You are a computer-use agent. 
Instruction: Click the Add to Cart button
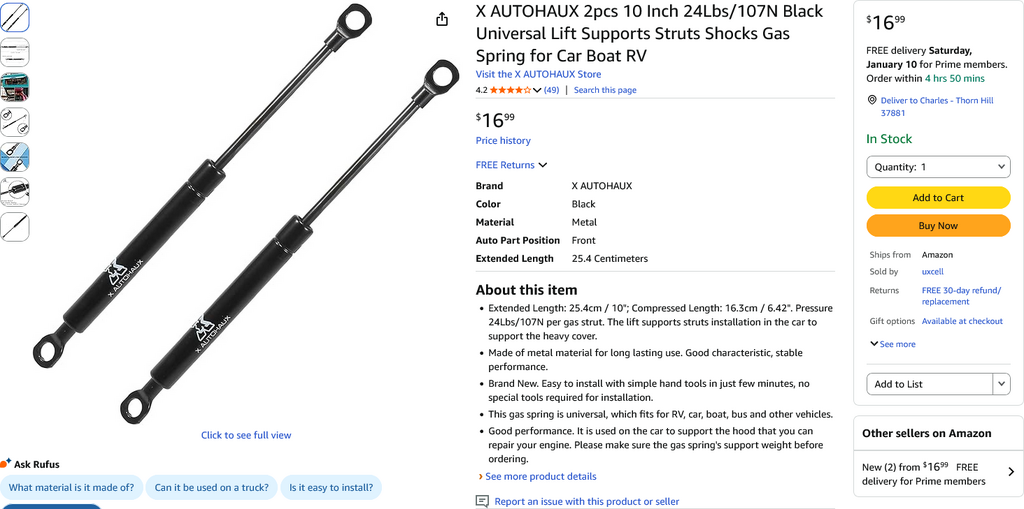[x=937, y=198]
